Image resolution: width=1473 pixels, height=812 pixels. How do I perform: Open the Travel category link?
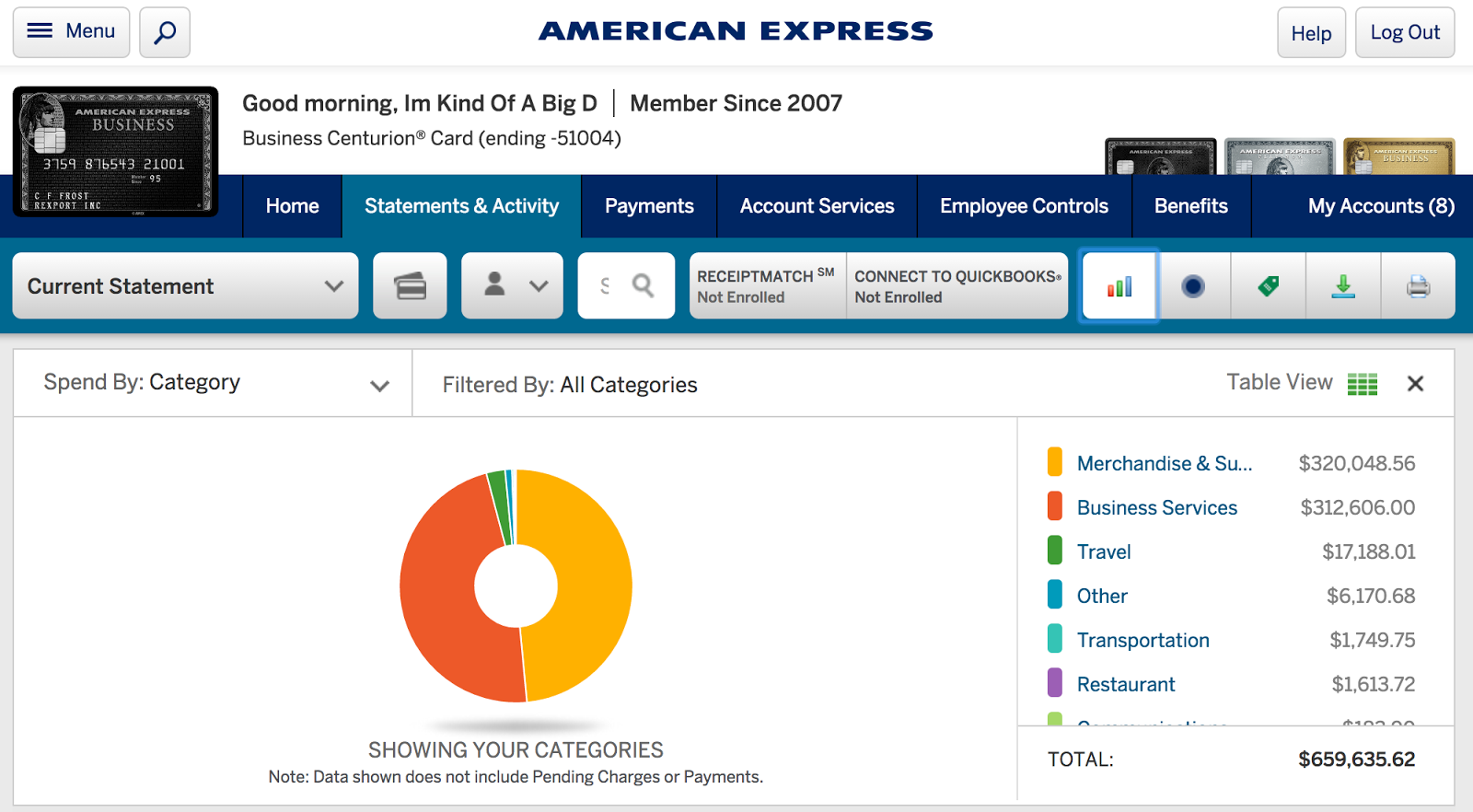point(1104,552)
